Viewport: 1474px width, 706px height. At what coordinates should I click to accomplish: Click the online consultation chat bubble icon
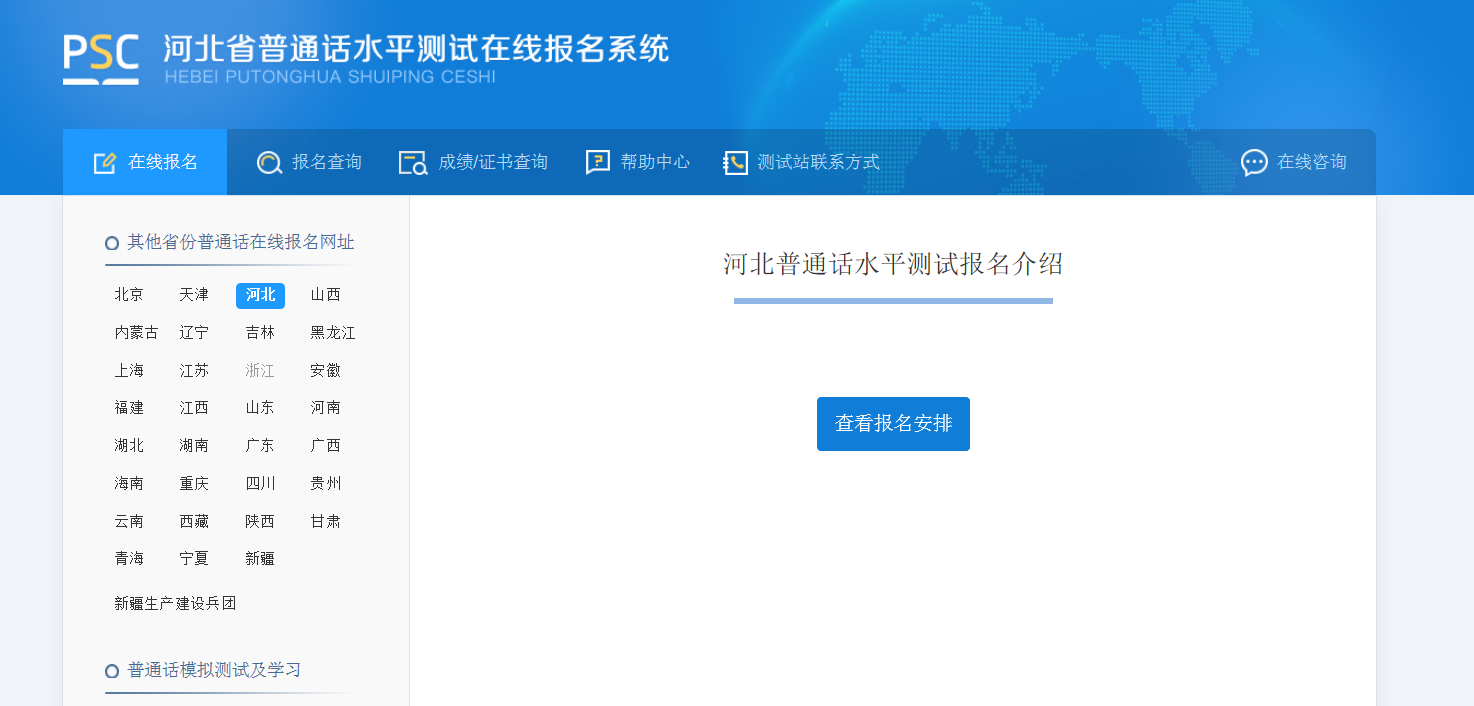pos(1254,163)
